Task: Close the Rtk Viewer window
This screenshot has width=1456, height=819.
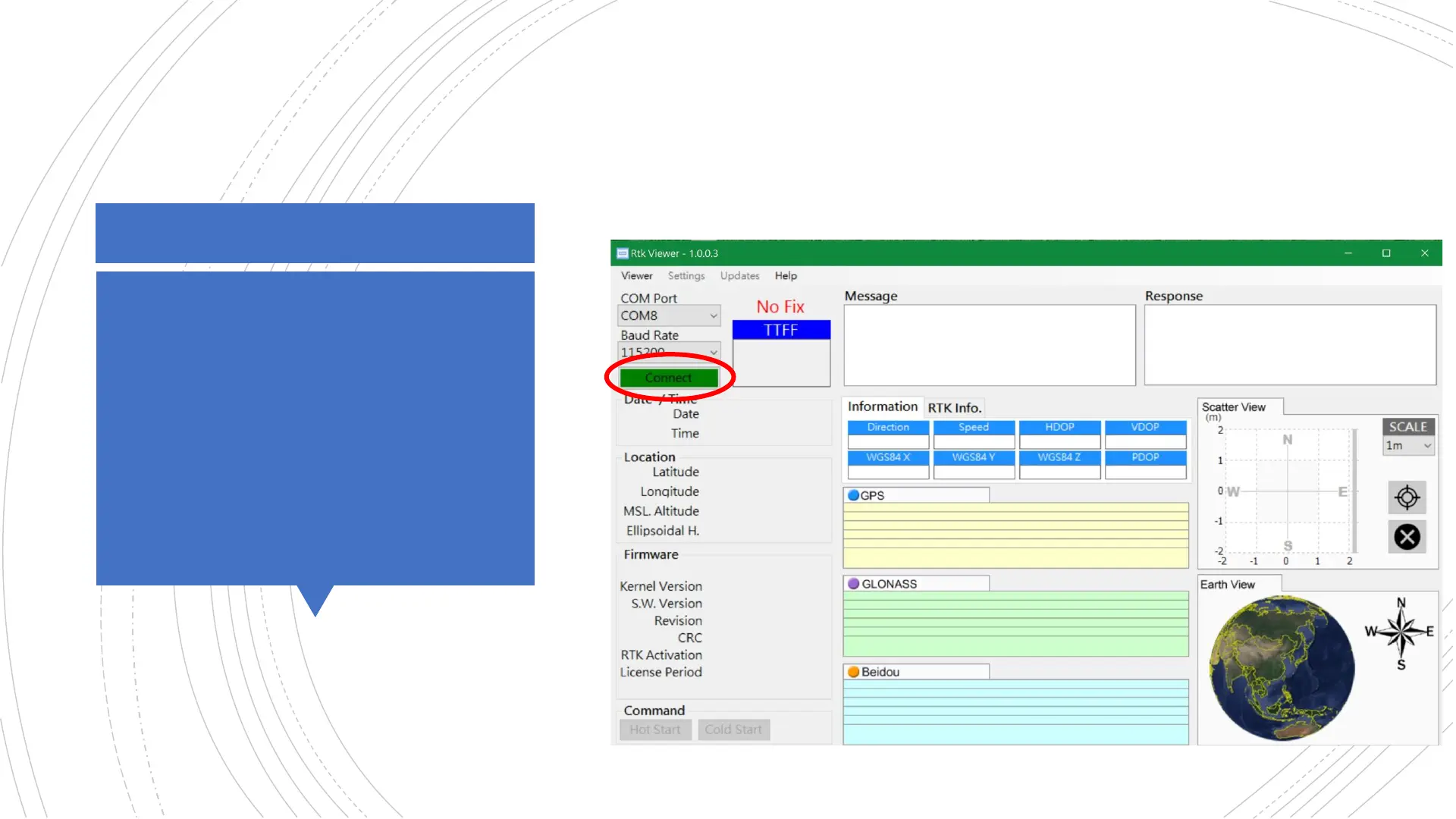Action: [x=1424, y=253]
